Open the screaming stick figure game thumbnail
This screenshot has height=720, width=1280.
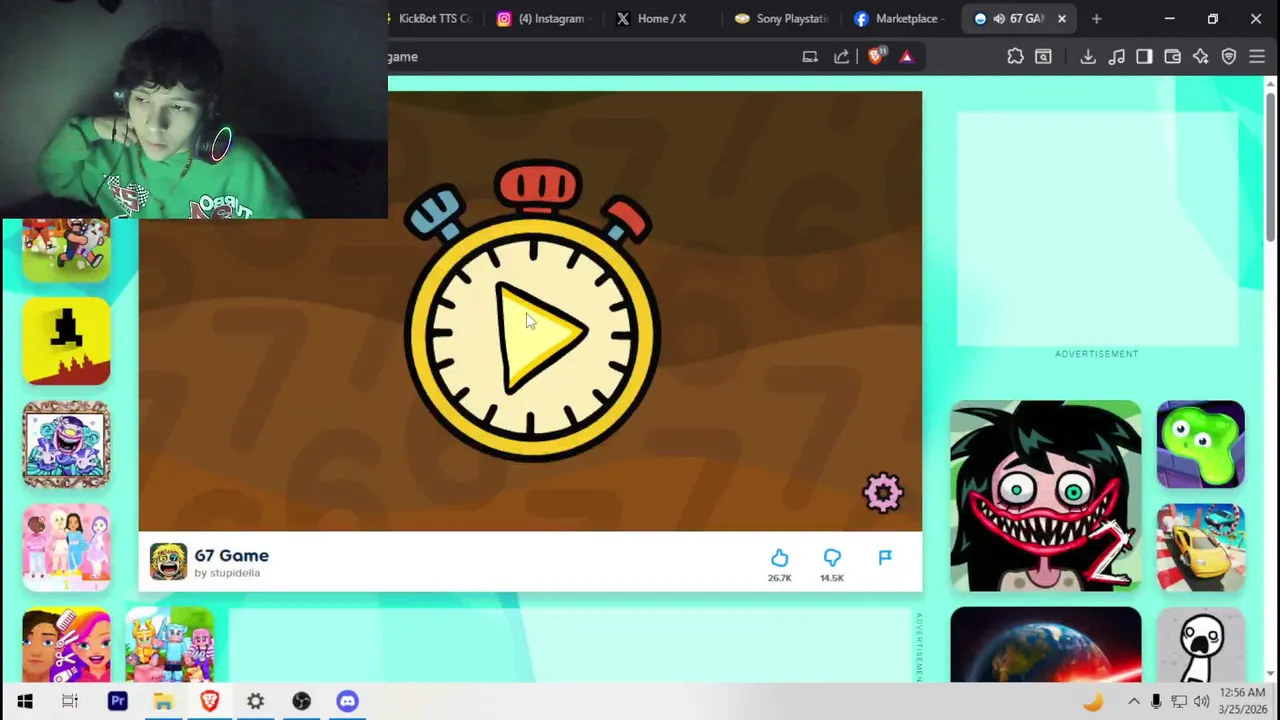coord(1200,645)
